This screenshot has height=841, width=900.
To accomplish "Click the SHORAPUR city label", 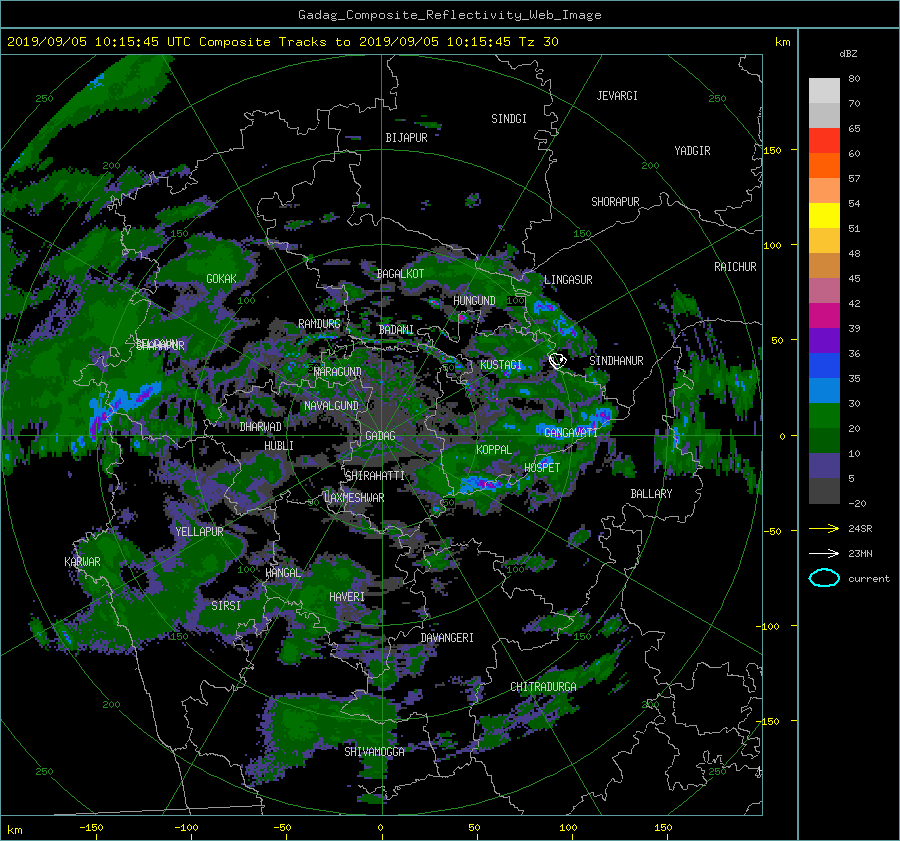I will (x=615, y=202).
